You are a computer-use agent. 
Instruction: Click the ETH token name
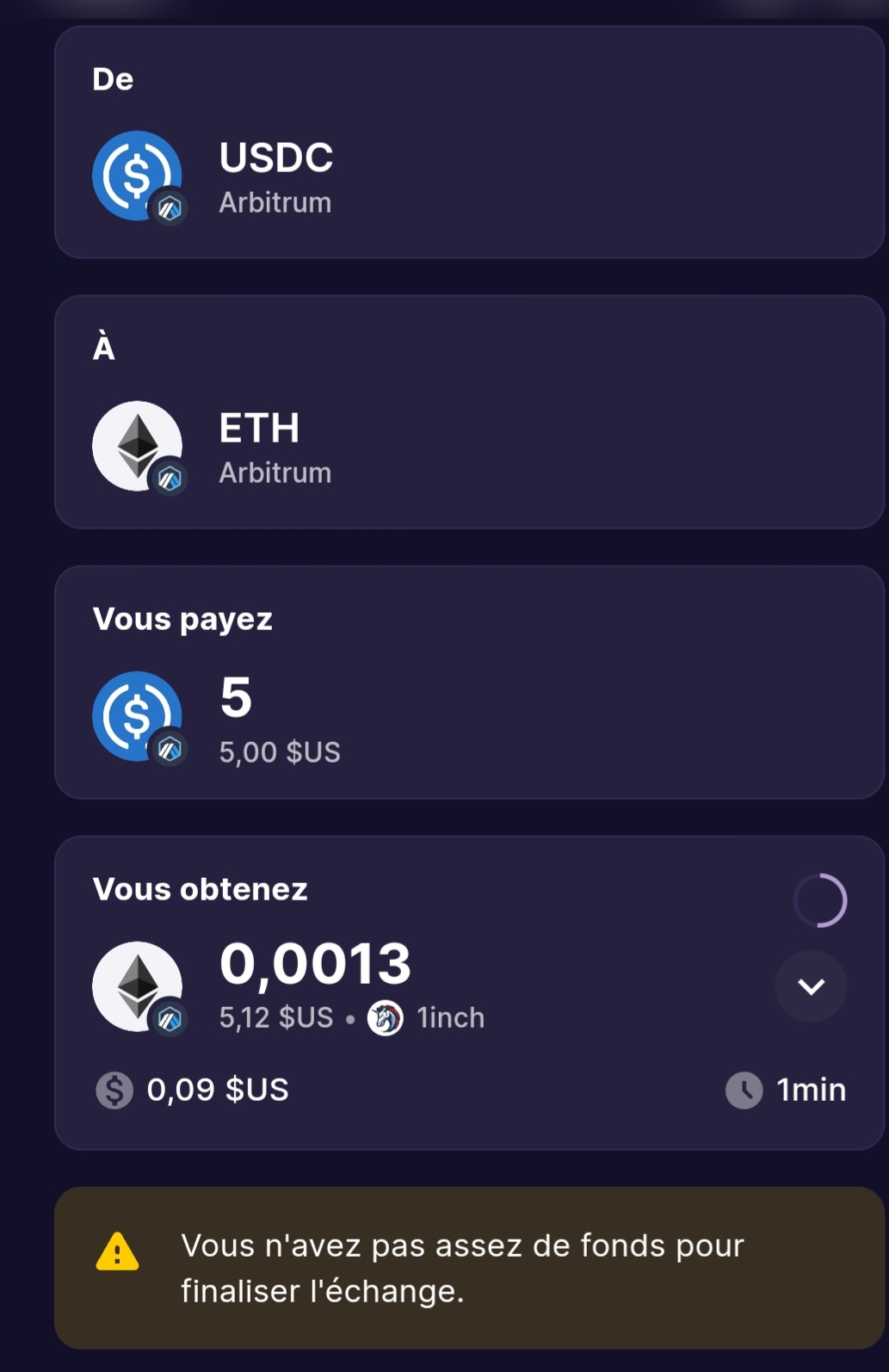pos(259,428)
